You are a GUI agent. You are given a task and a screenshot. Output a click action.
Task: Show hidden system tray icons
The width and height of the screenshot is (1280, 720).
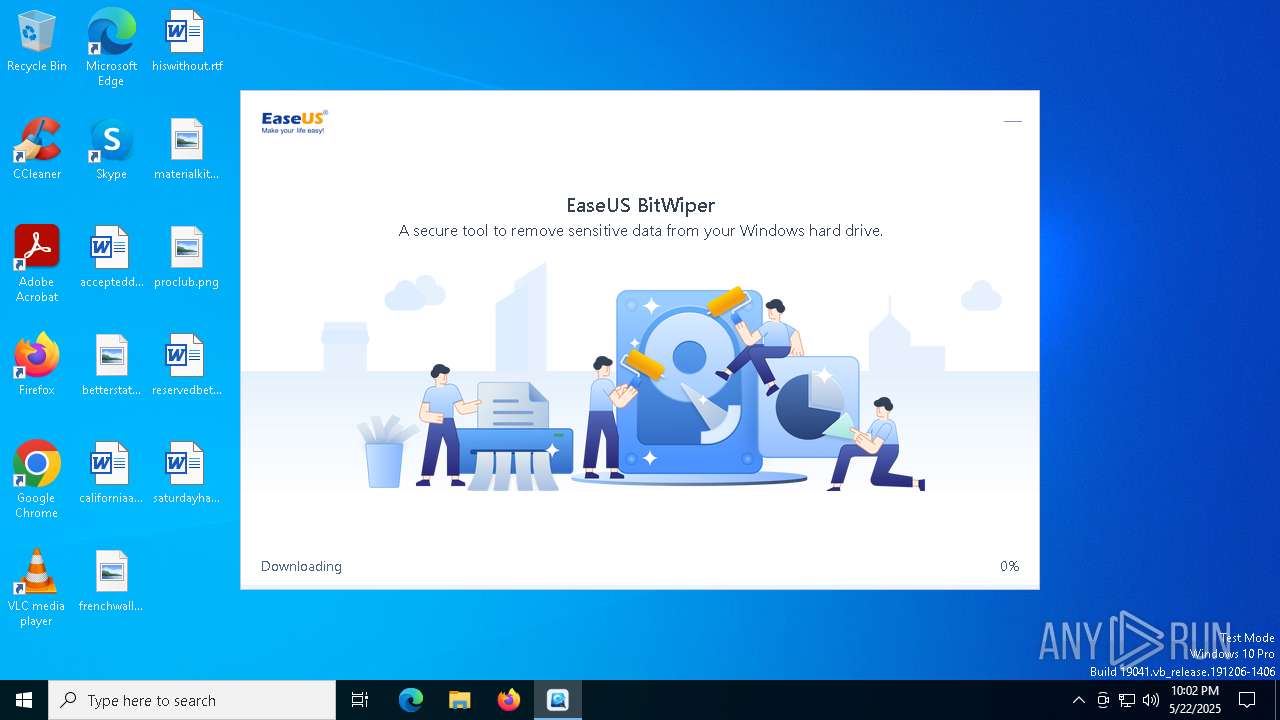(1078, 700)
